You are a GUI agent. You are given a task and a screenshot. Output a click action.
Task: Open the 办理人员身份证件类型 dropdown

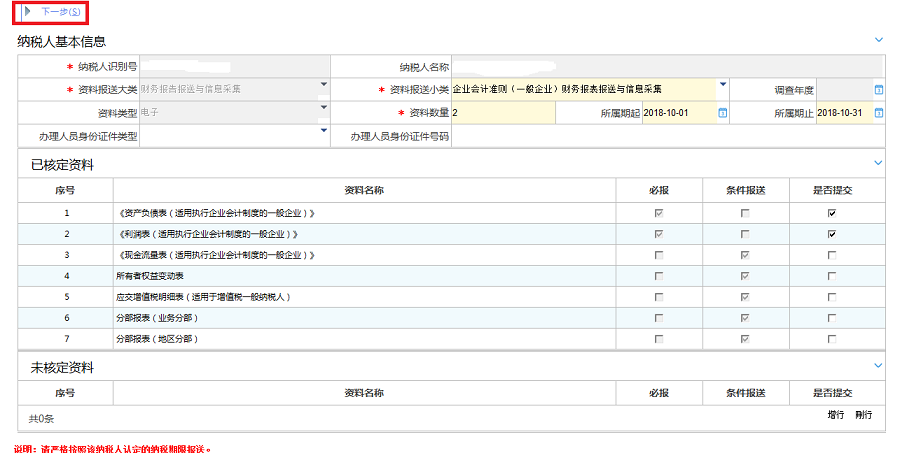click(324, 130)
